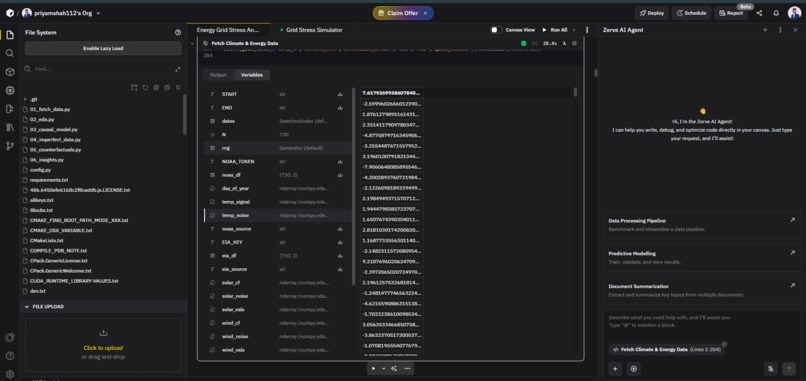Image resolution: width=806 pixels, height=381 pixels.
Task: Click the Deploy button
Action: [x=651, y=13]
